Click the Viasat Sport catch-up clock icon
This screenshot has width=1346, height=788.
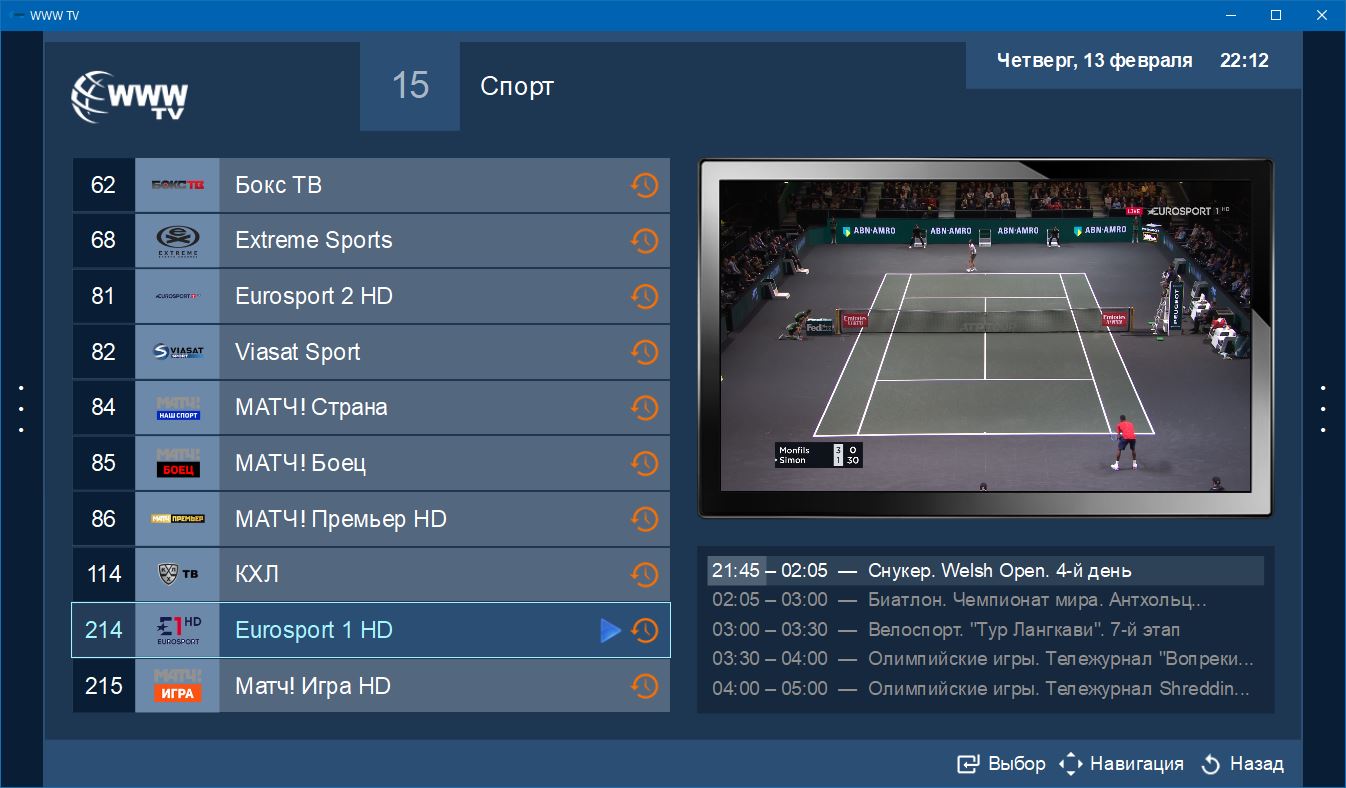[x=645, y=352]
